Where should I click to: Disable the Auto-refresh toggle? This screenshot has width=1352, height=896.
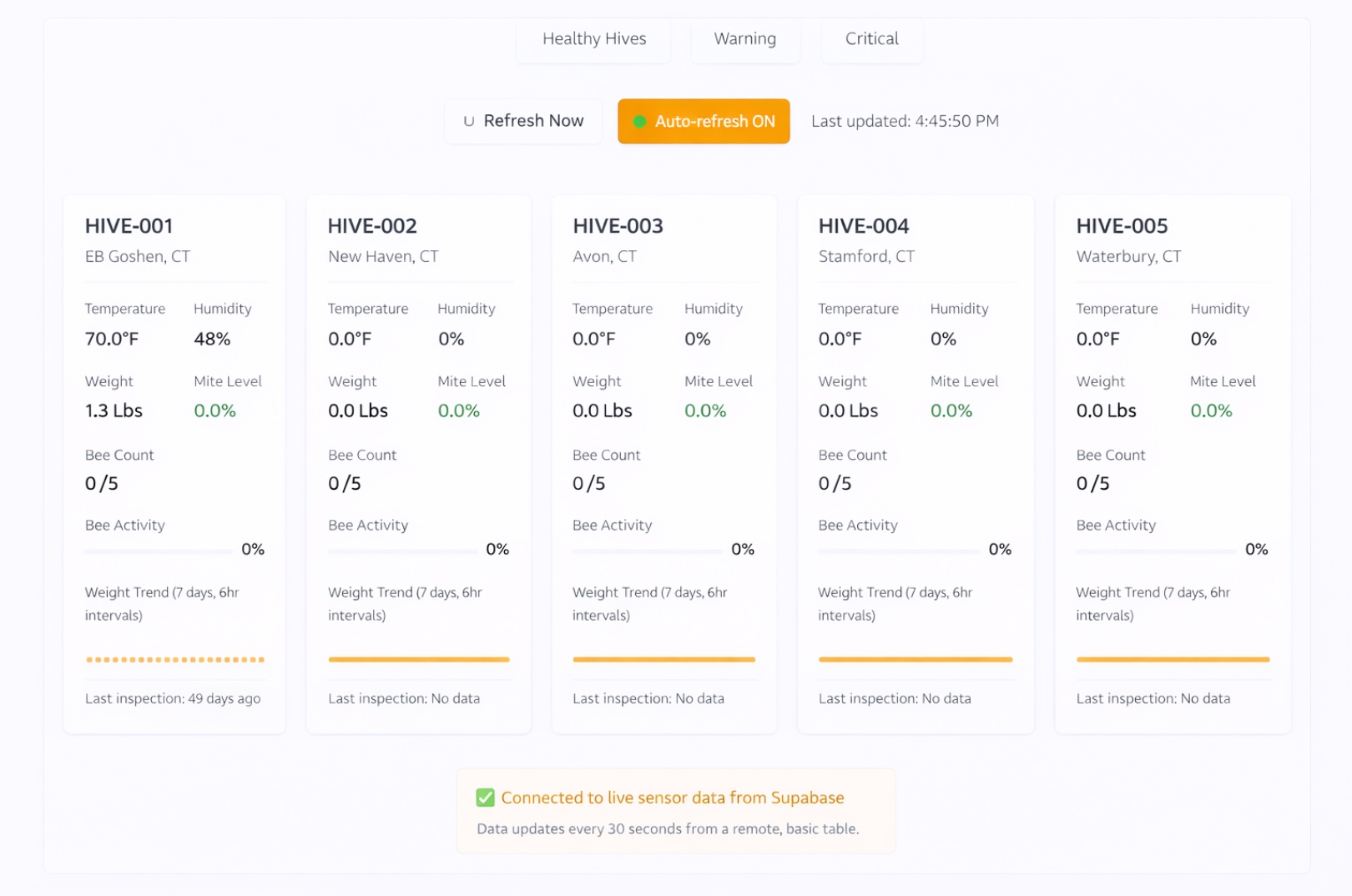tap(704, 121)
